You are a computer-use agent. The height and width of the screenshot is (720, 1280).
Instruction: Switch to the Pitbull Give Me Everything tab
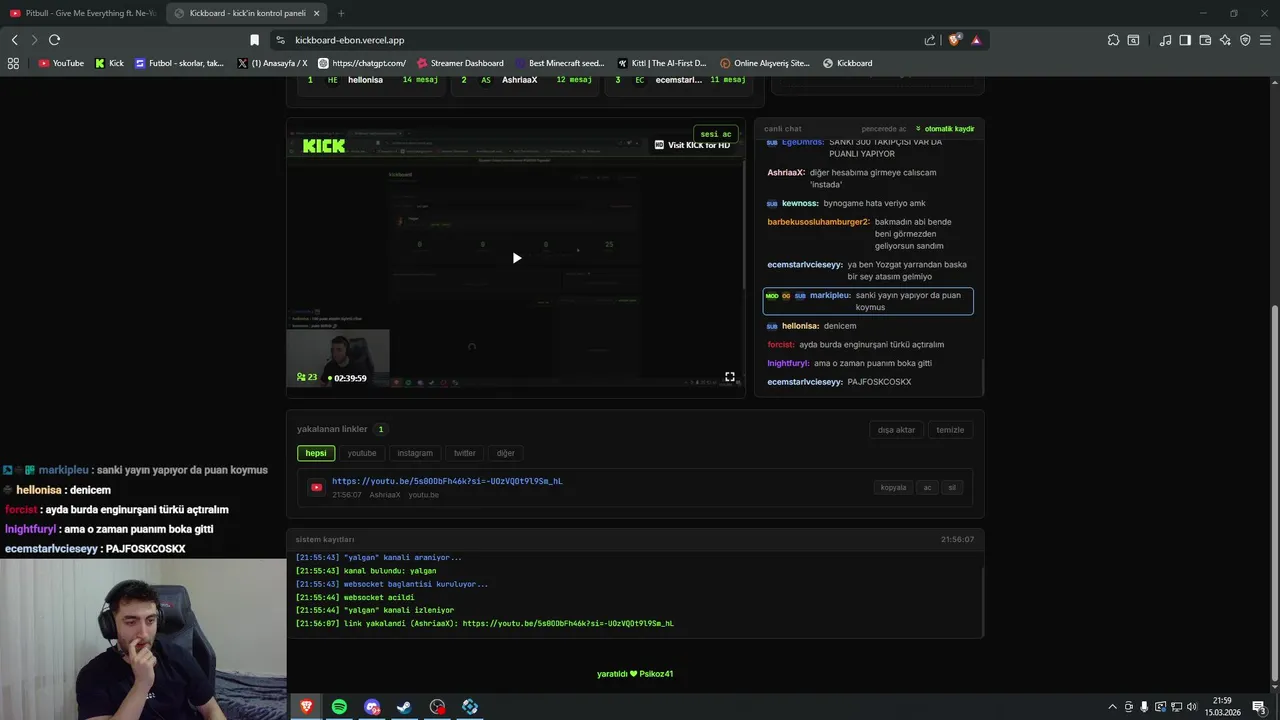(x=83, y=13)
